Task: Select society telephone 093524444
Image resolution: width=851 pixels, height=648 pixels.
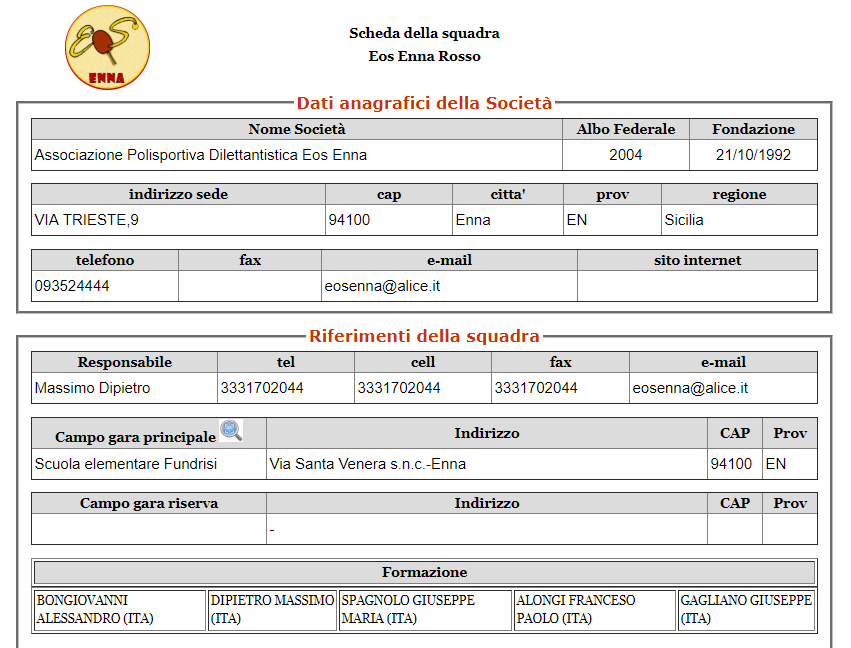Action: click(72, 286)
